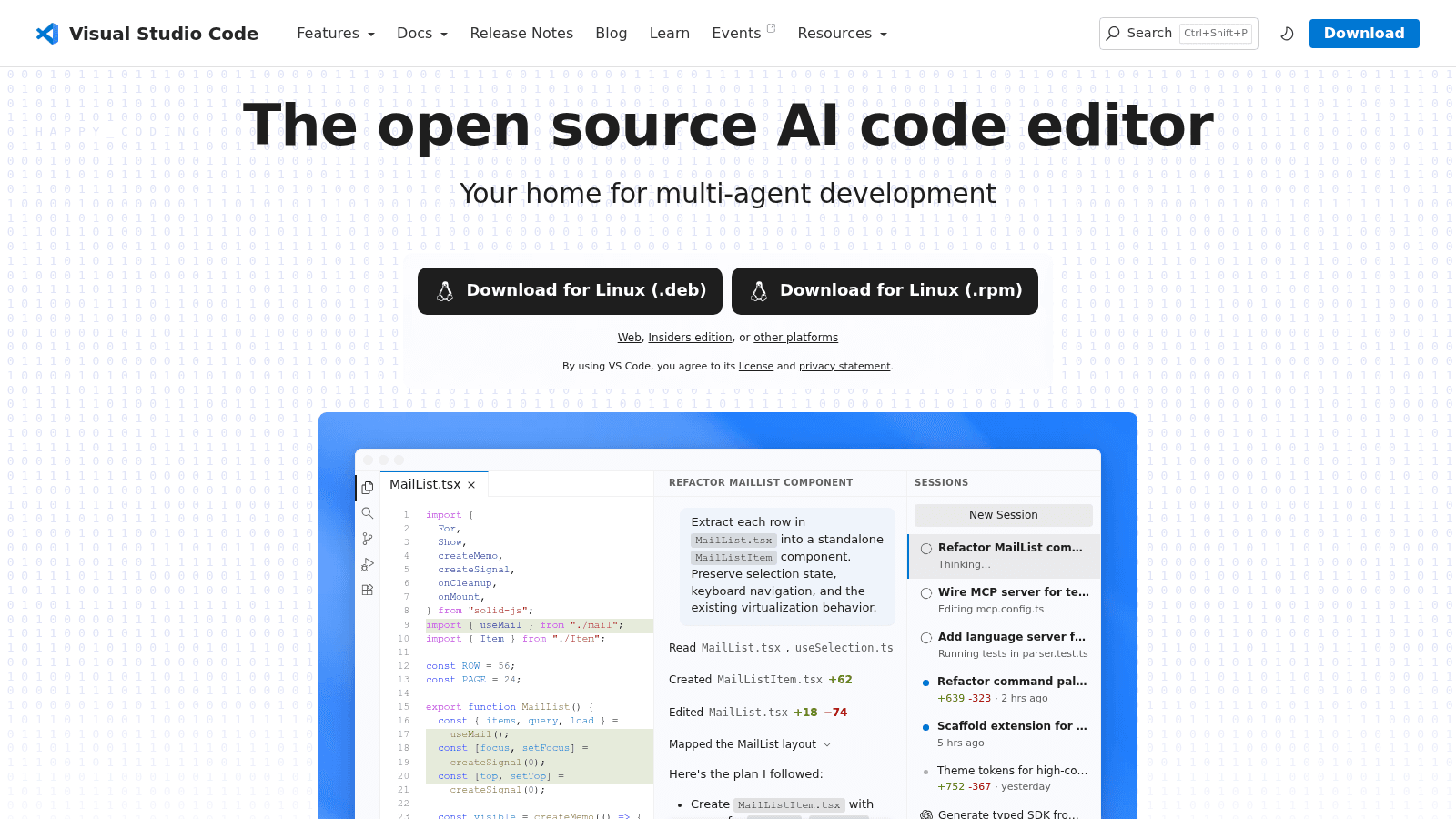This screenshot has width=1456, height=819.
Task: Click Download for Linux (.rpm) button
Action: (x=885, y=291)
